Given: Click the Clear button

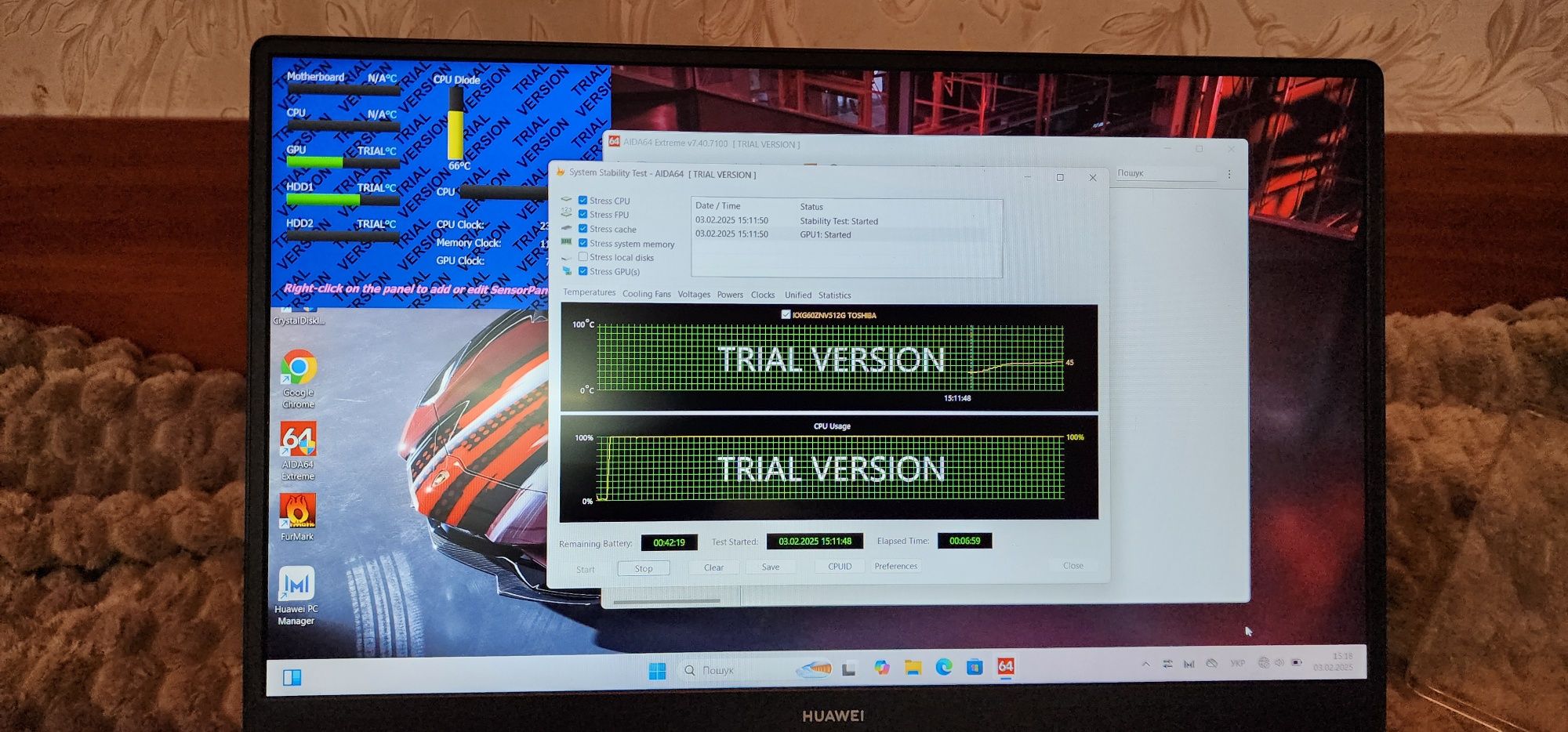Looking at the screenshot, I should pos(713,567).
